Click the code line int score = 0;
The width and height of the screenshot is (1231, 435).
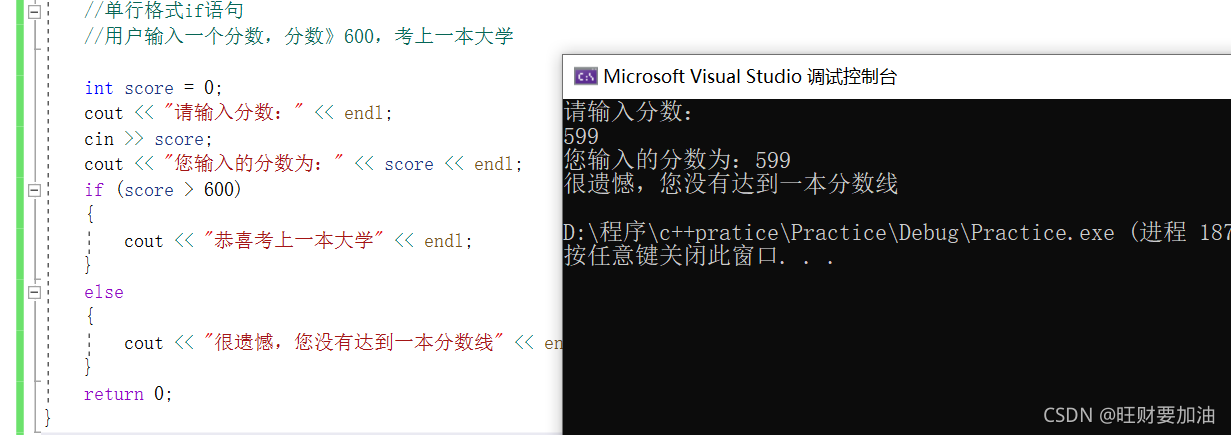[154, 88]
